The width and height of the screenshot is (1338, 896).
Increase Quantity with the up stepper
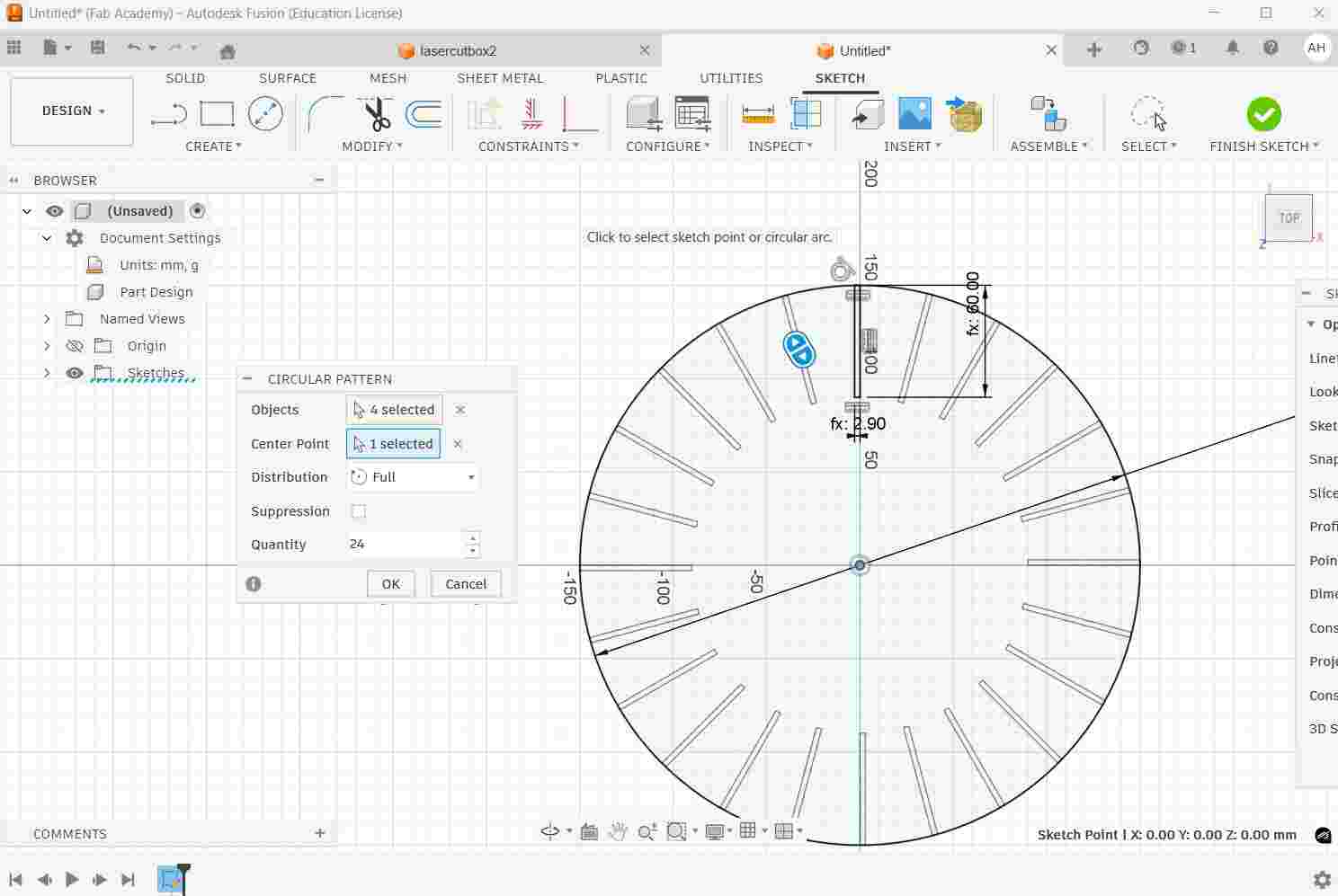[x=473, y=538]
